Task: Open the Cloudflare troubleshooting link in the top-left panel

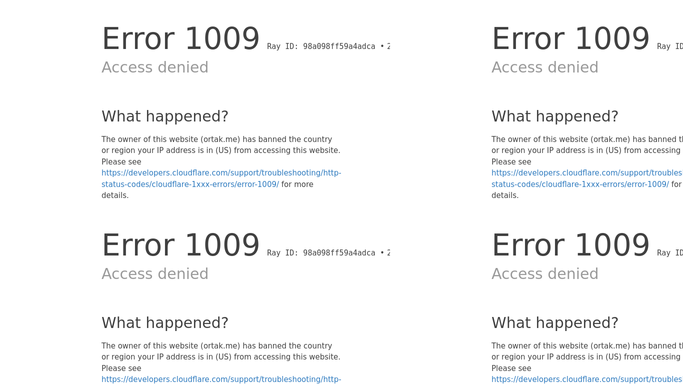Action: (221, 173)
